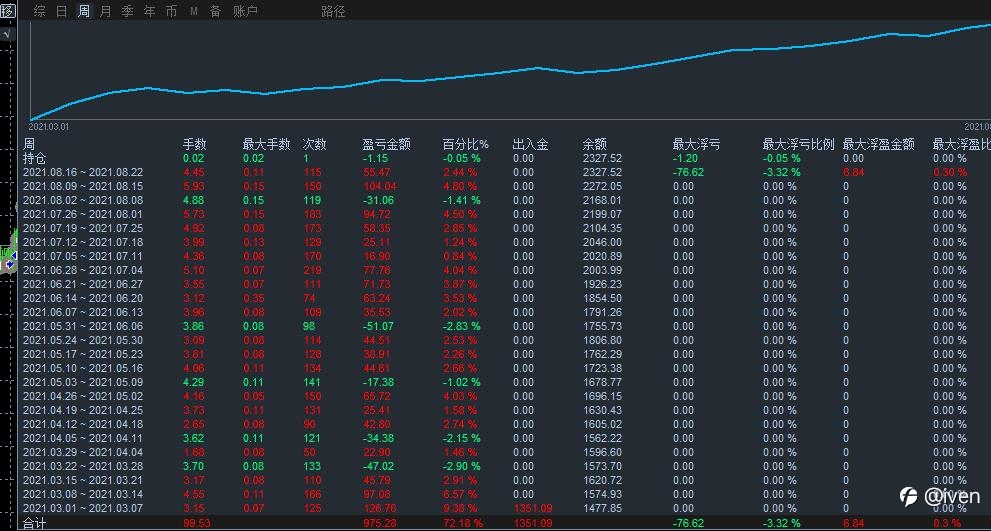Click deposit cell 1351.09 in 2021.03.01 row
This screenshot has height=531, width=991.
tap(533, 508)
